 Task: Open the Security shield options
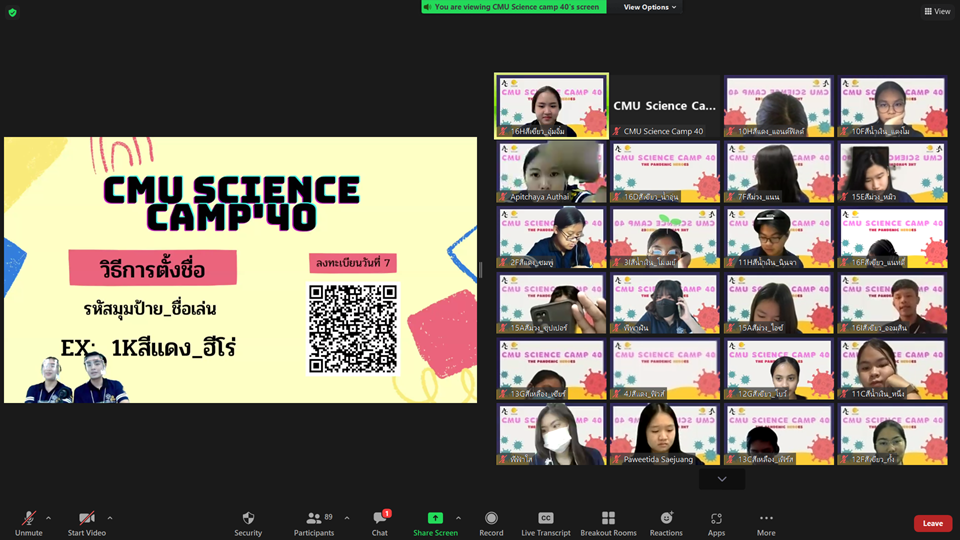point(248,522)
